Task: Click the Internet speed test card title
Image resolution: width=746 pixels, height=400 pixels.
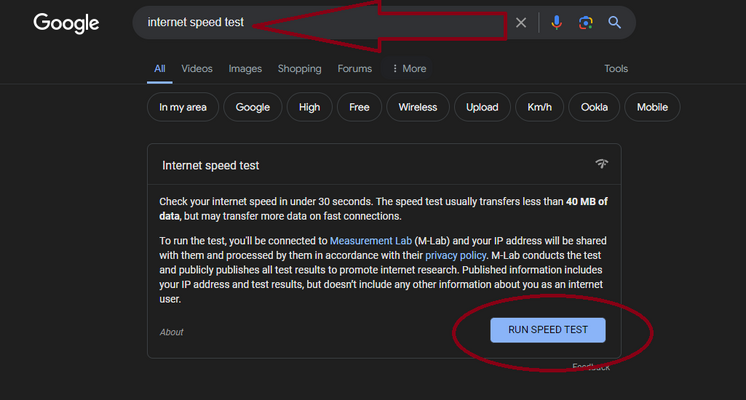Action: (x=210, y=166)
